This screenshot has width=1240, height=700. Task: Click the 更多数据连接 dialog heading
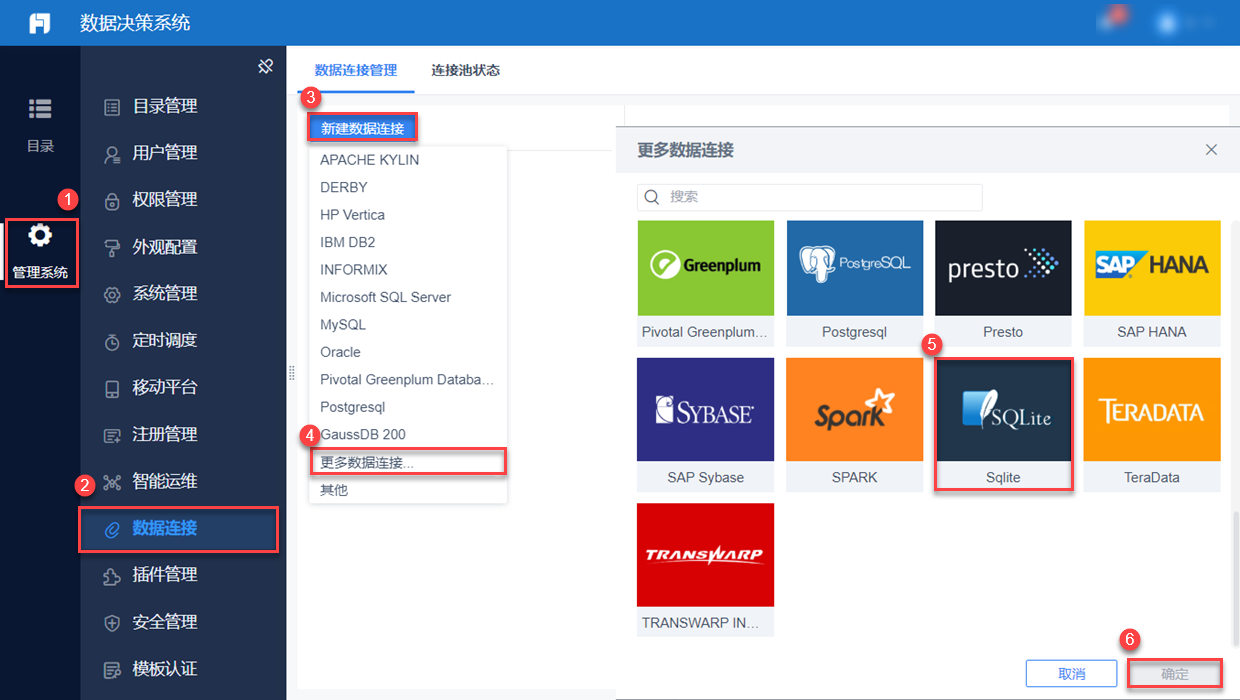[686, 150]
